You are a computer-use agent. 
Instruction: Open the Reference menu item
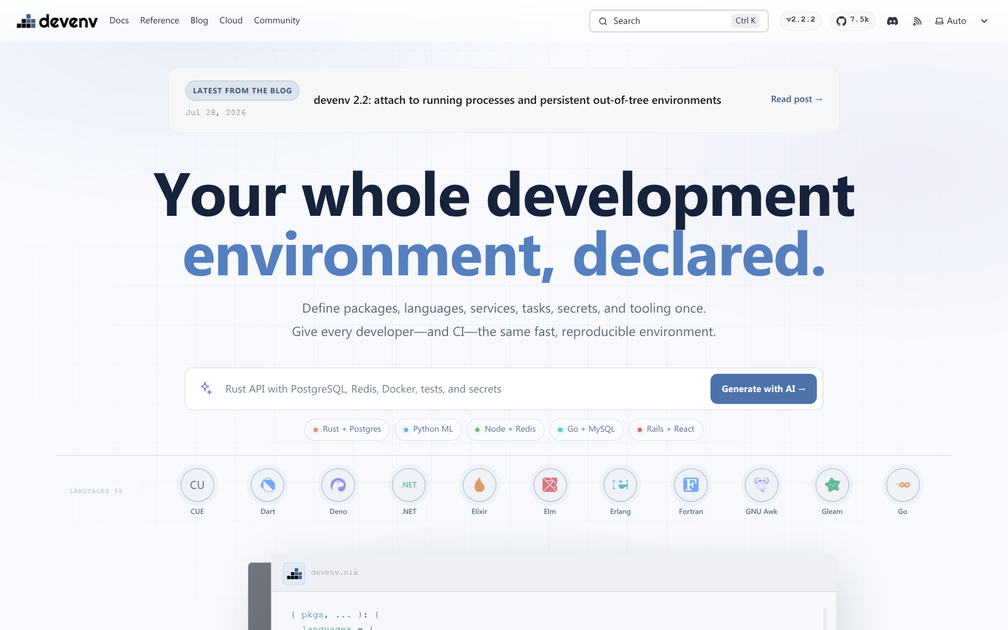click(x=159, y=21)
